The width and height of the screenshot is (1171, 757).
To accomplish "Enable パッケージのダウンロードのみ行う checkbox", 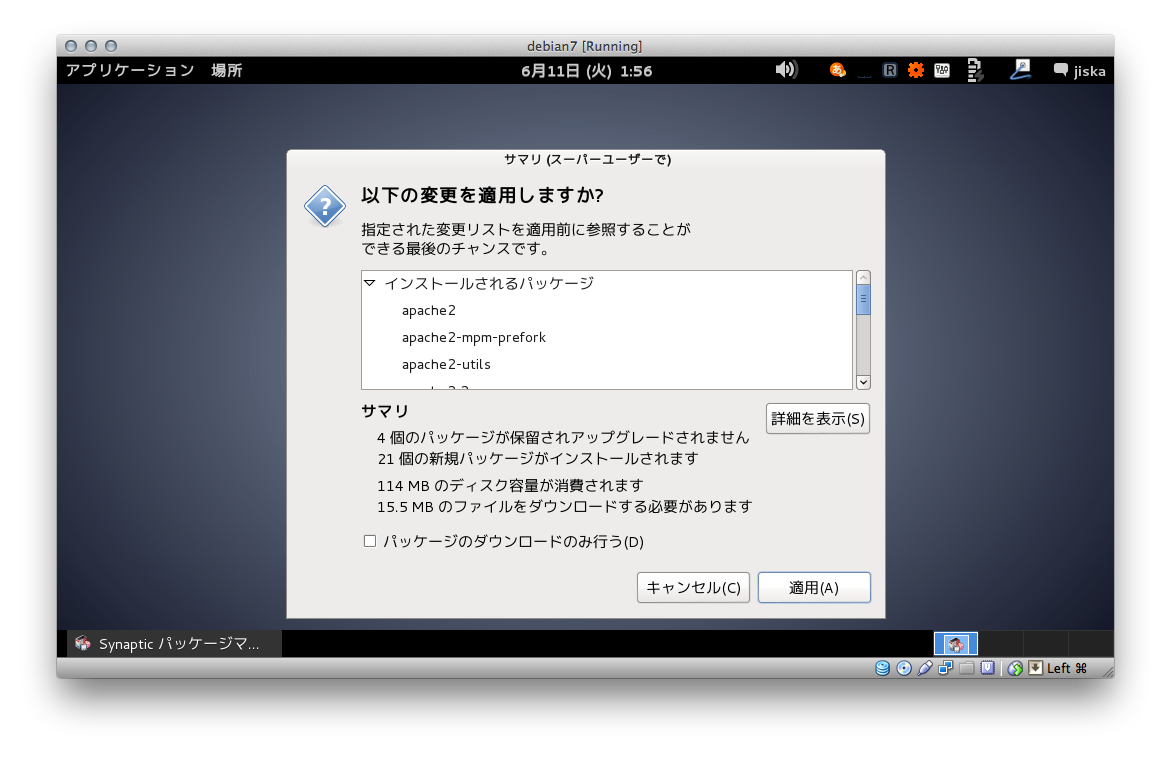I will tap(370, 541).
